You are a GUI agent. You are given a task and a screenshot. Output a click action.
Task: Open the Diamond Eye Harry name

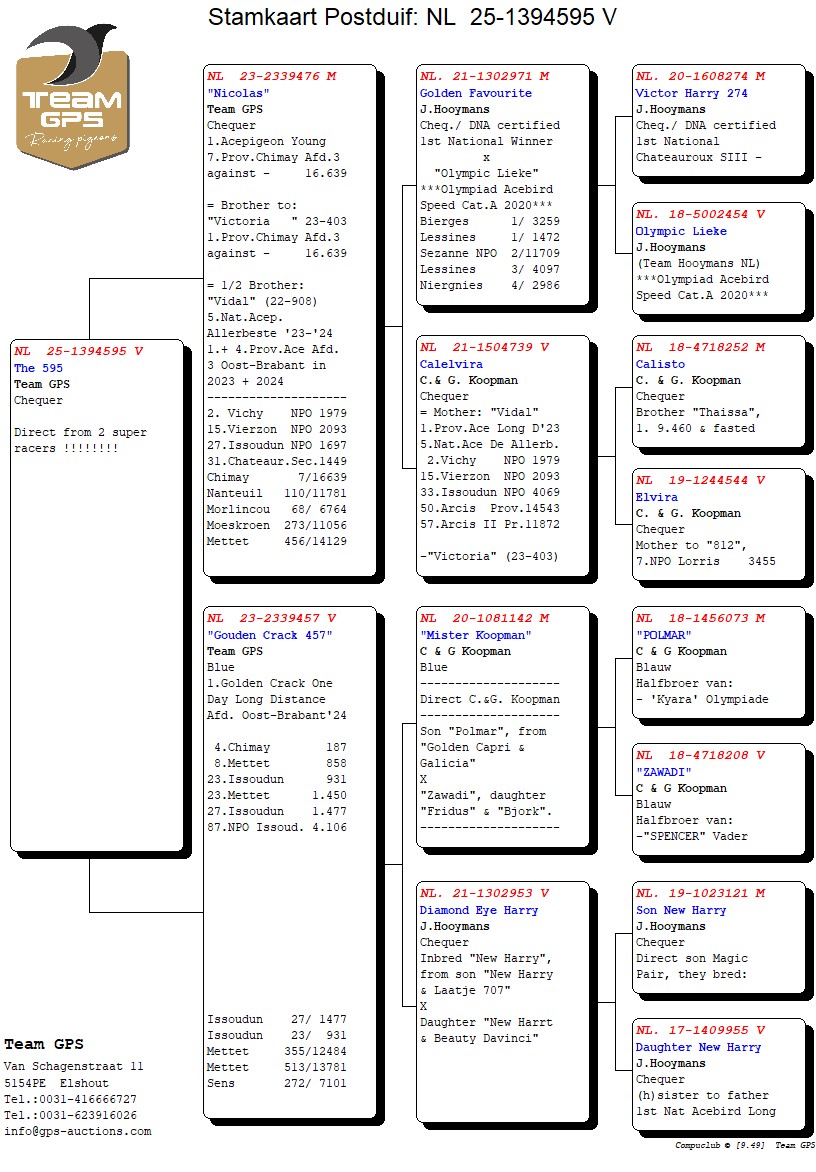(x=478, y=910)
